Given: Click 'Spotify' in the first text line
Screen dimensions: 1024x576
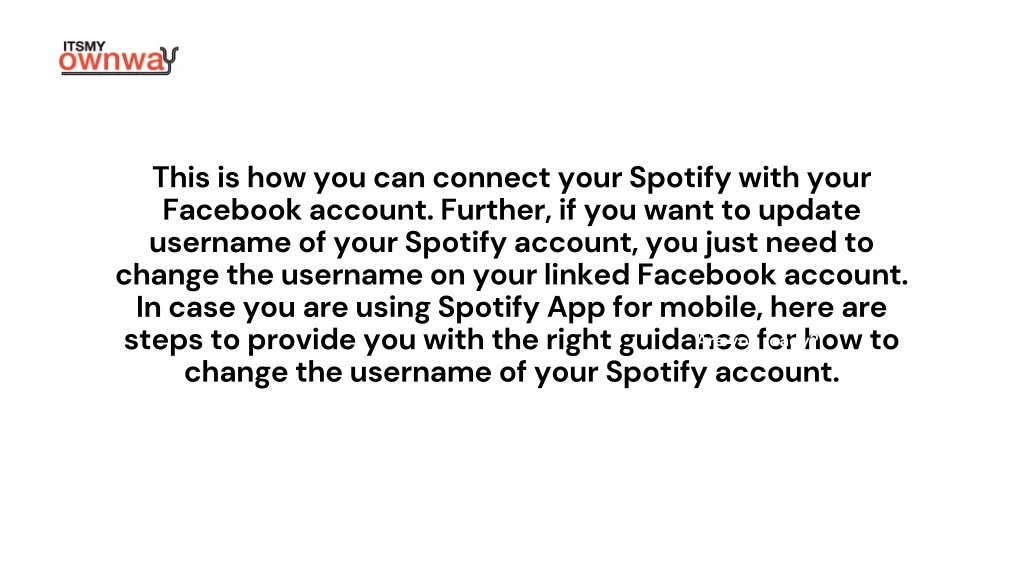Looking at the screenshot, I should pos(680,178).
